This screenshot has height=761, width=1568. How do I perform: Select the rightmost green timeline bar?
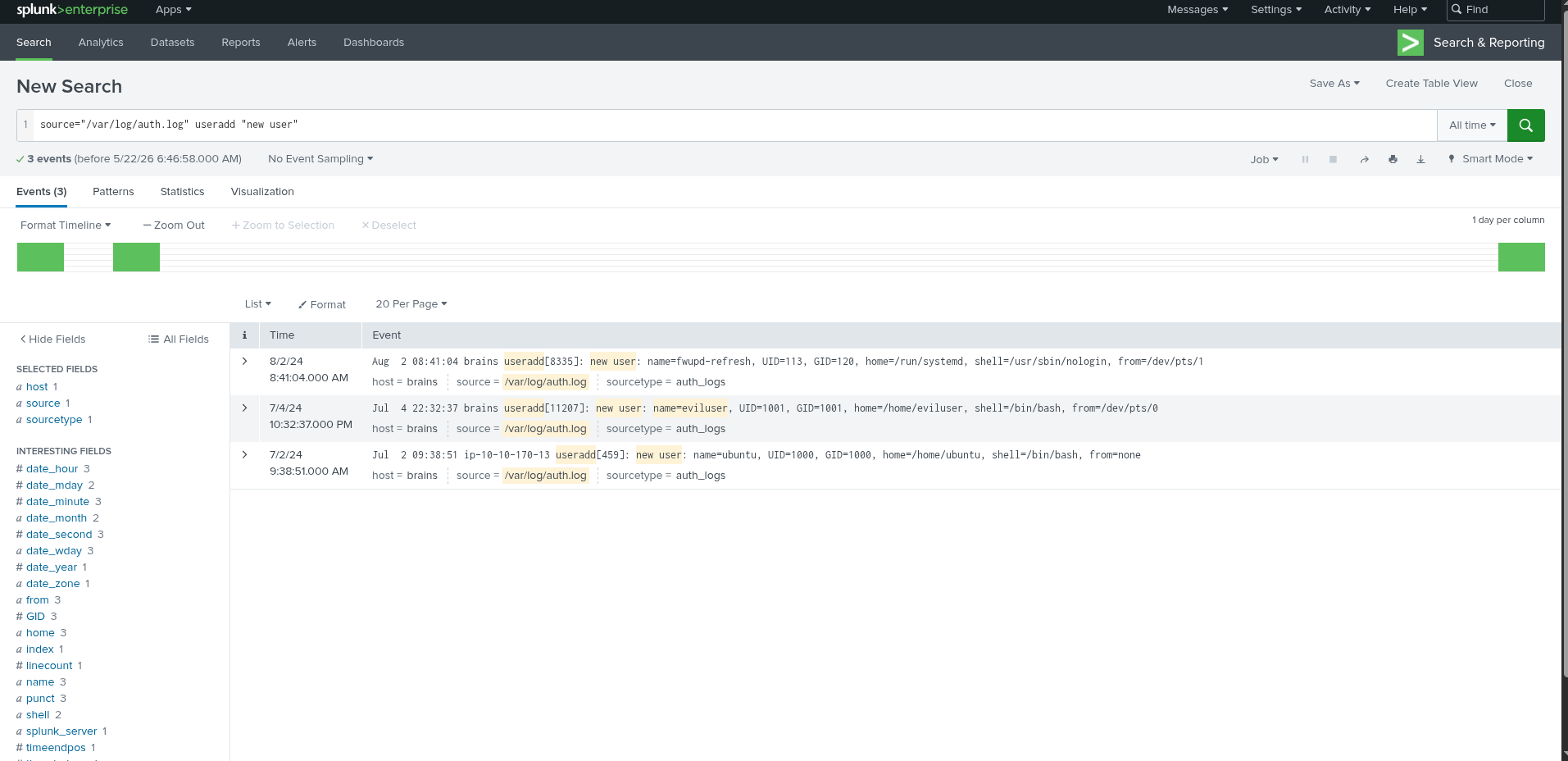tap(1521, 257)
